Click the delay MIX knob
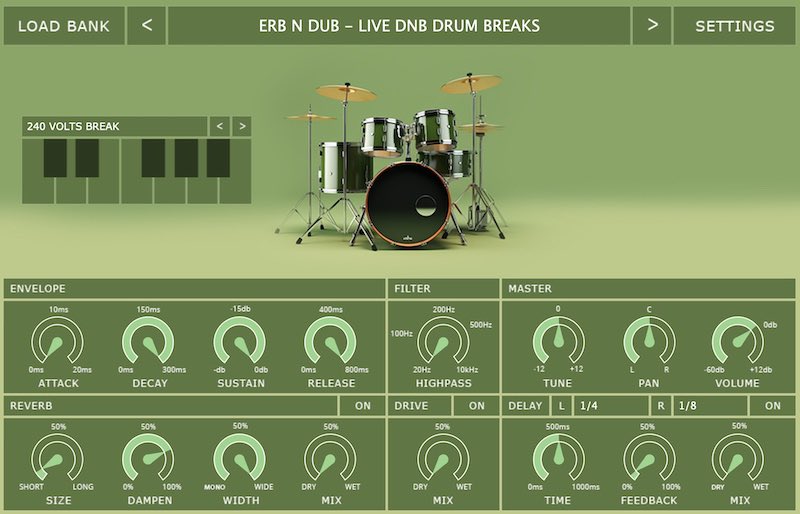This screenshot has width=800, height=514. 738,458
